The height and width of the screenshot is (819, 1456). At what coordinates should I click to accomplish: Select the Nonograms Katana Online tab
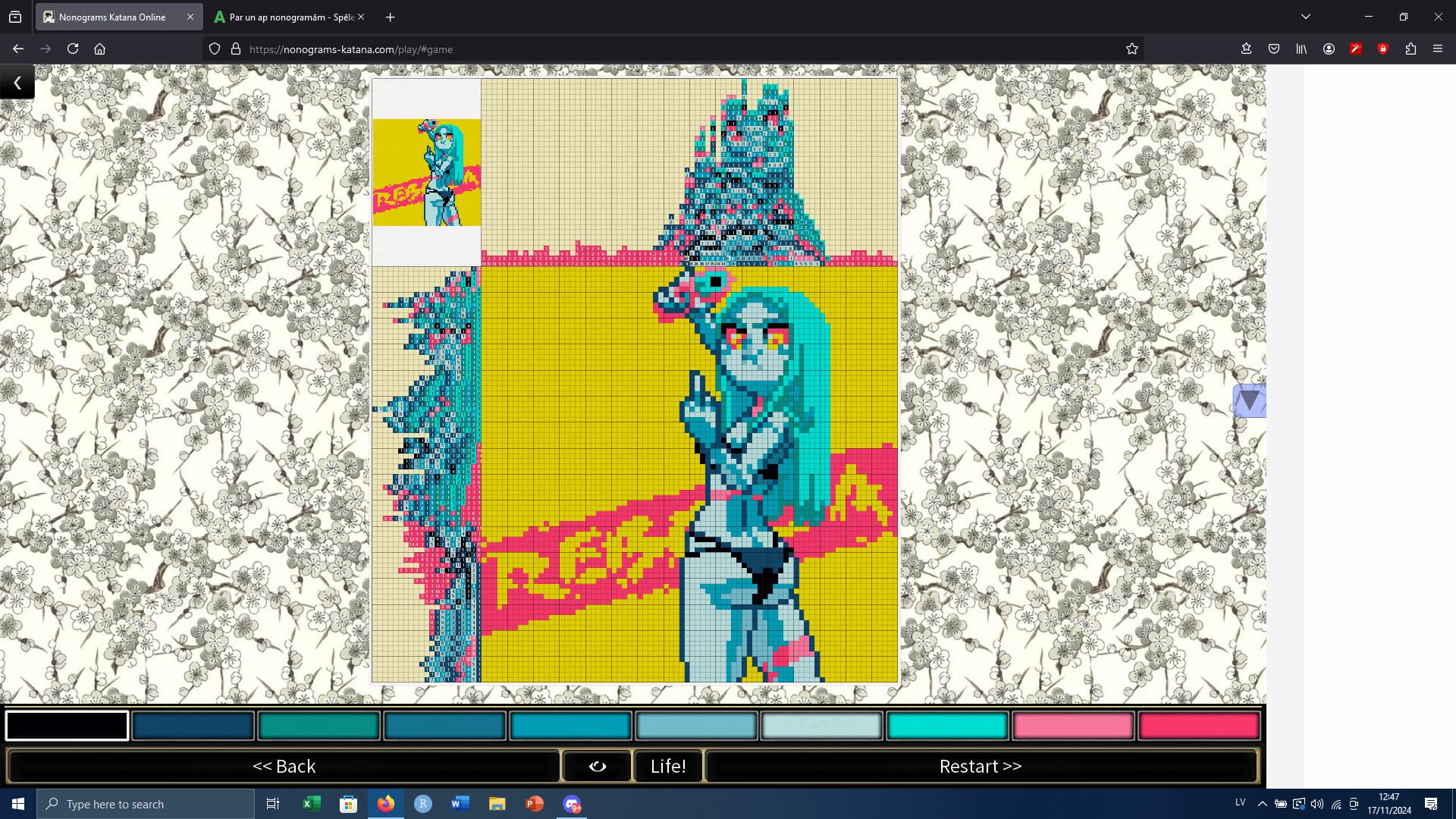tap(111, 17)
